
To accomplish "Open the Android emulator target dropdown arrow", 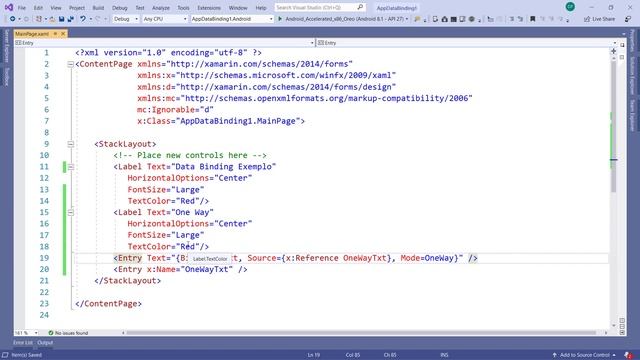I will tap(407, 19).
